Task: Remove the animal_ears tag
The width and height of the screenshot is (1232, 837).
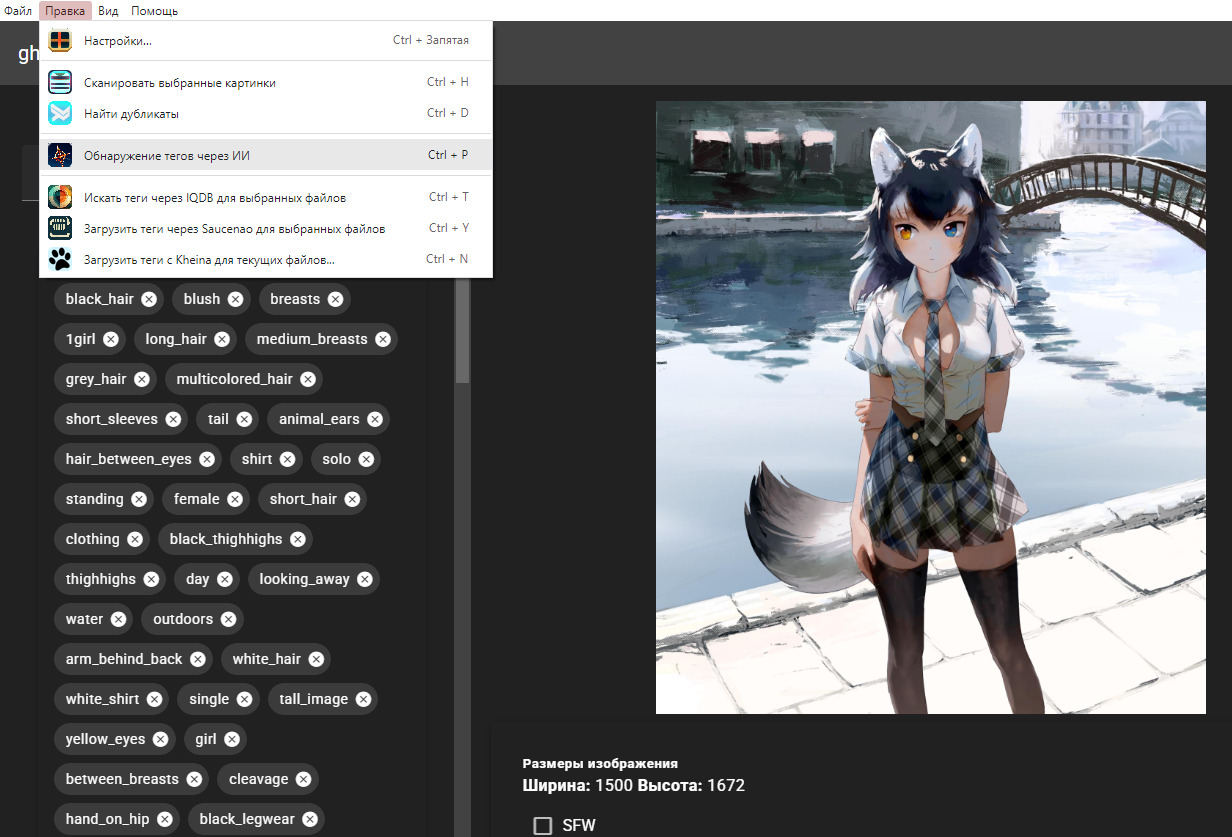Action: [x=375, y=419]
